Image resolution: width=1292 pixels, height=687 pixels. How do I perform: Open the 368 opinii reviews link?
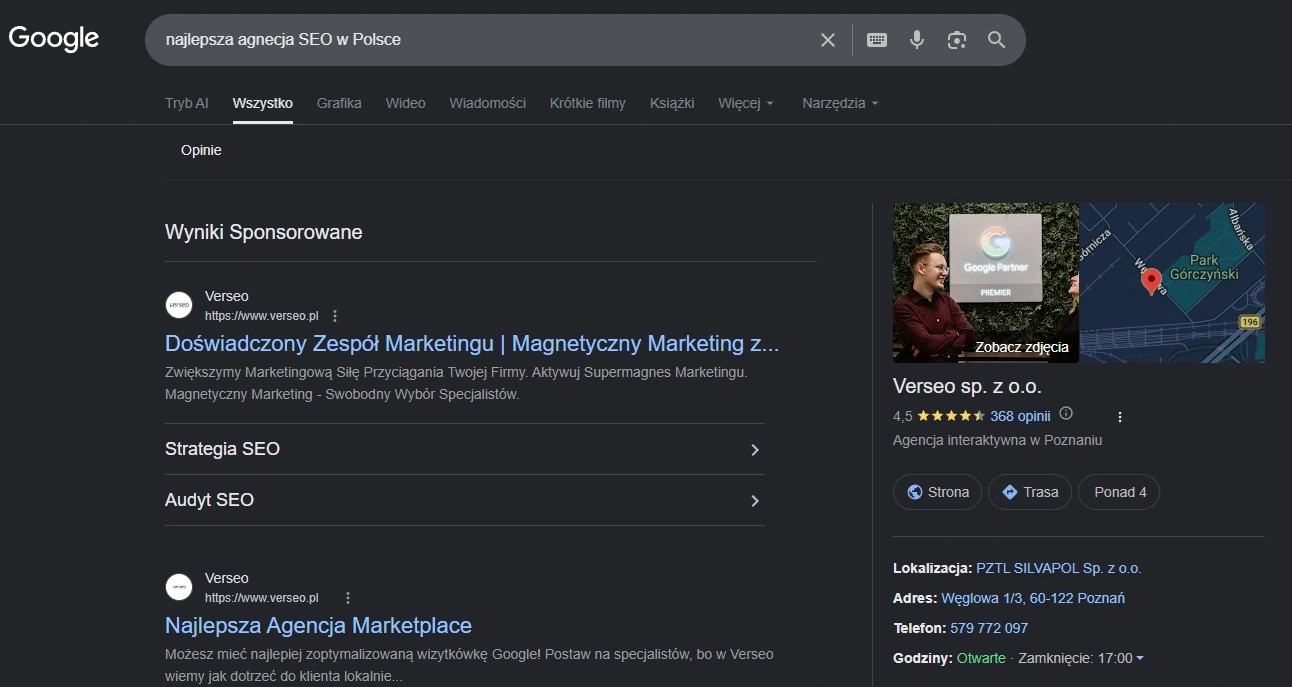(1020, 416)
